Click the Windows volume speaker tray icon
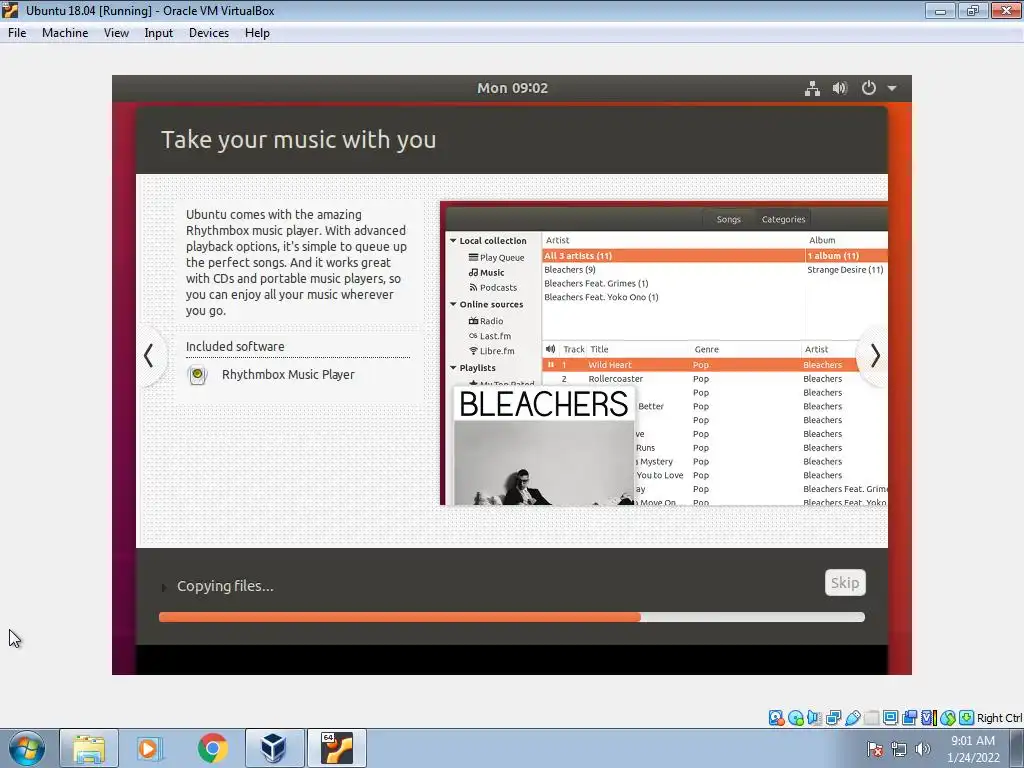The height and width of the screenshot is (768, 1024). pyautogui.click(x=922, y=749)
